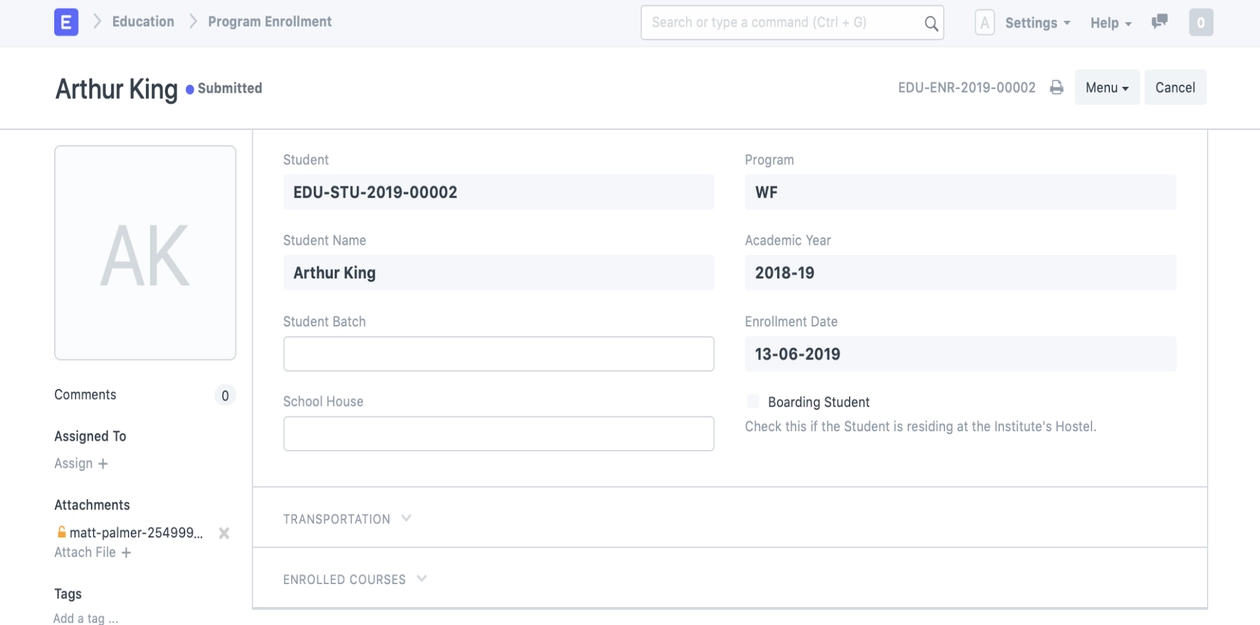Click the search magnifier icon

(931, 23)
